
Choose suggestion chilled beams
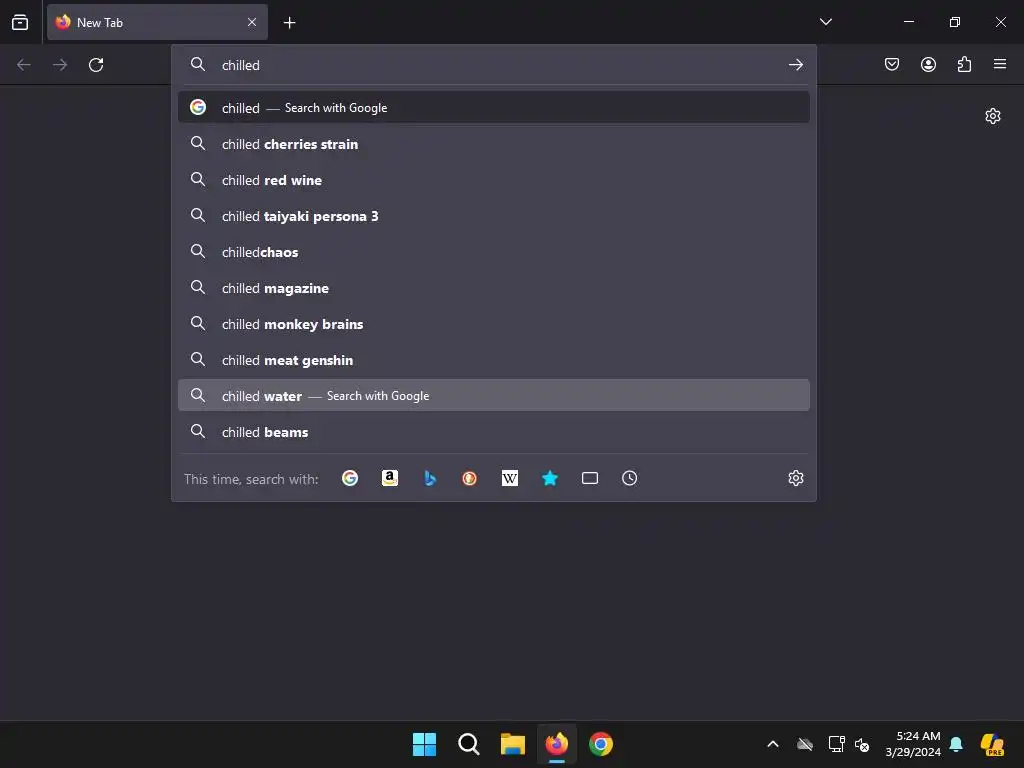pyautogui.click(x=494, y=432)
